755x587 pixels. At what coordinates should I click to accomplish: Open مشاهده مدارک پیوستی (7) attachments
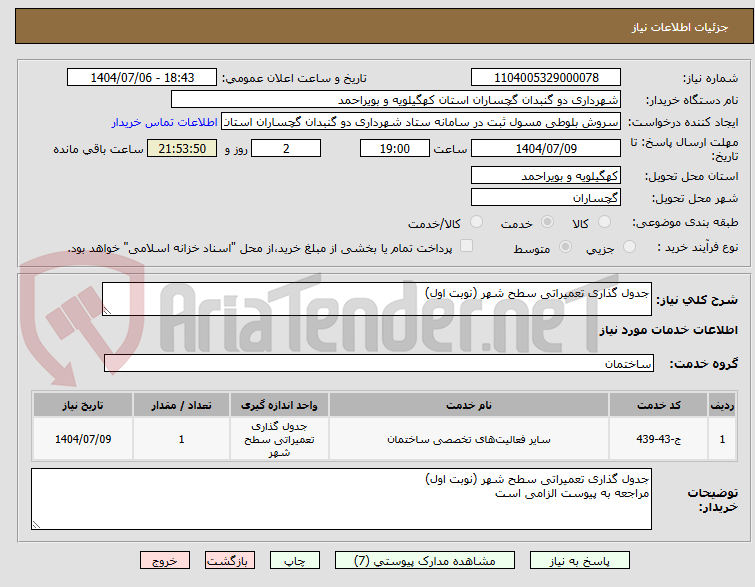tap(425, 561)
